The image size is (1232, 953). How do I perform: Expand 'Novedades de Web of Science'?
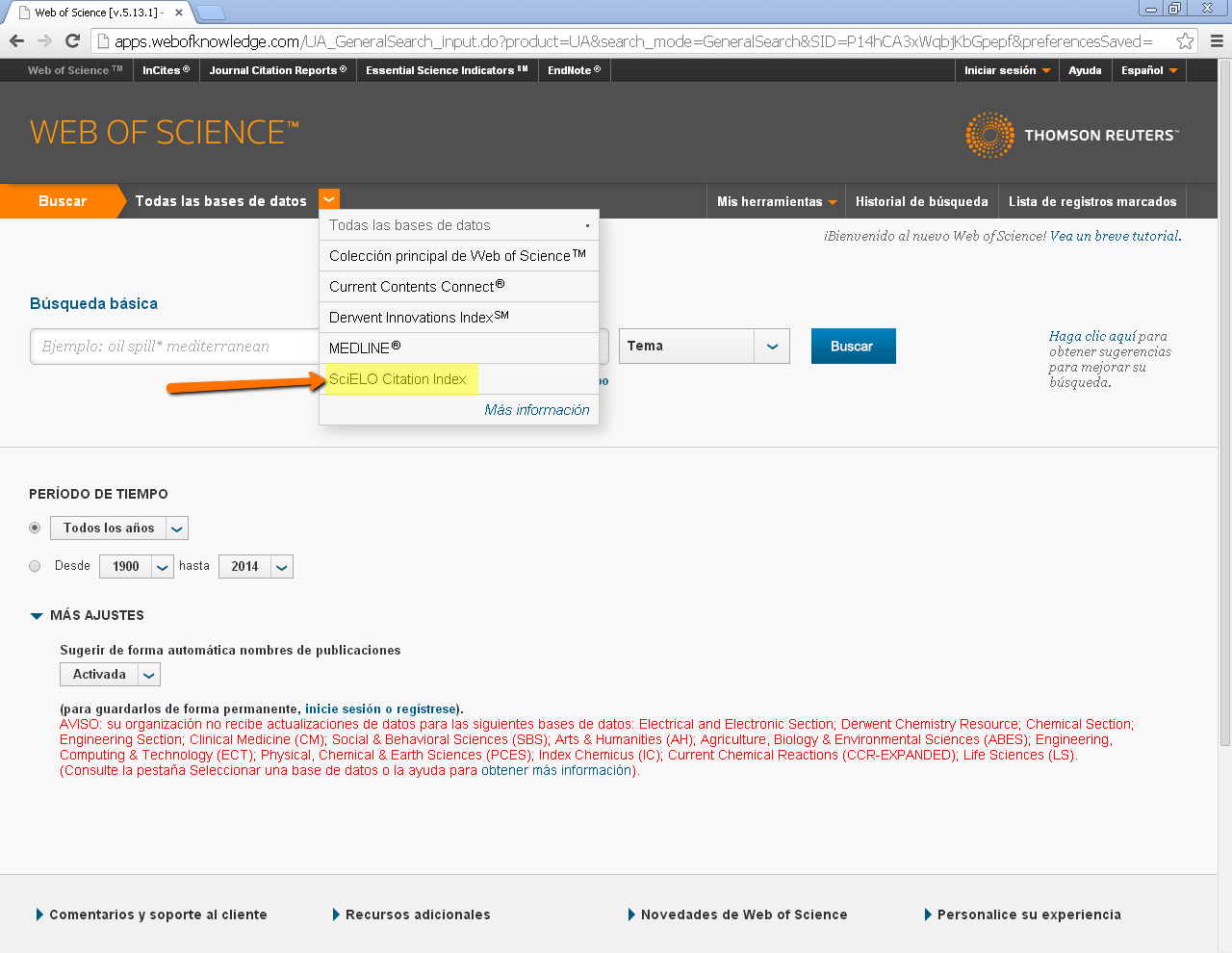[738, 914]
